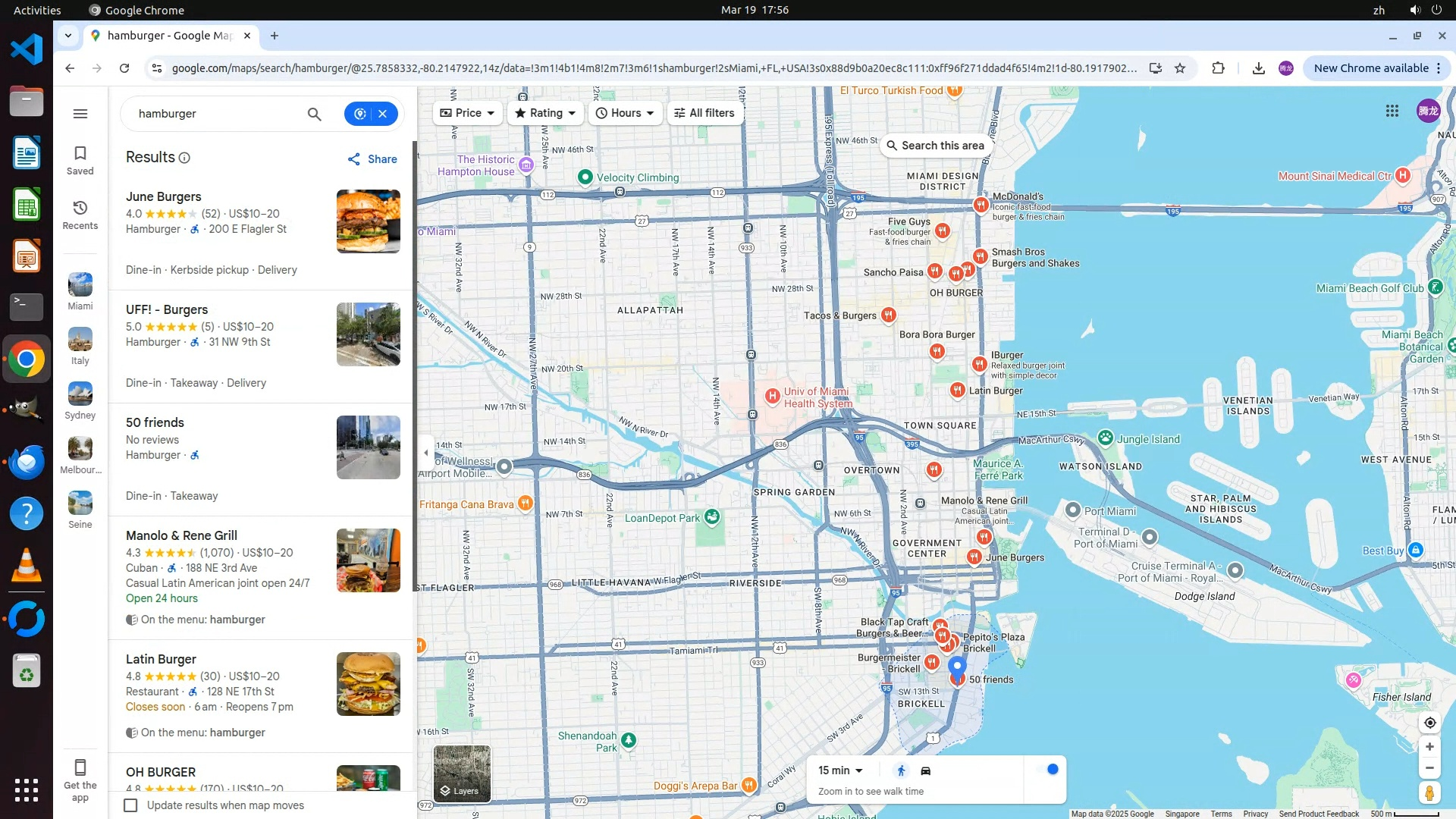Select driving mode car icon
The image size is (1456, 819).
pyautogui.click(x=925, y=770)
